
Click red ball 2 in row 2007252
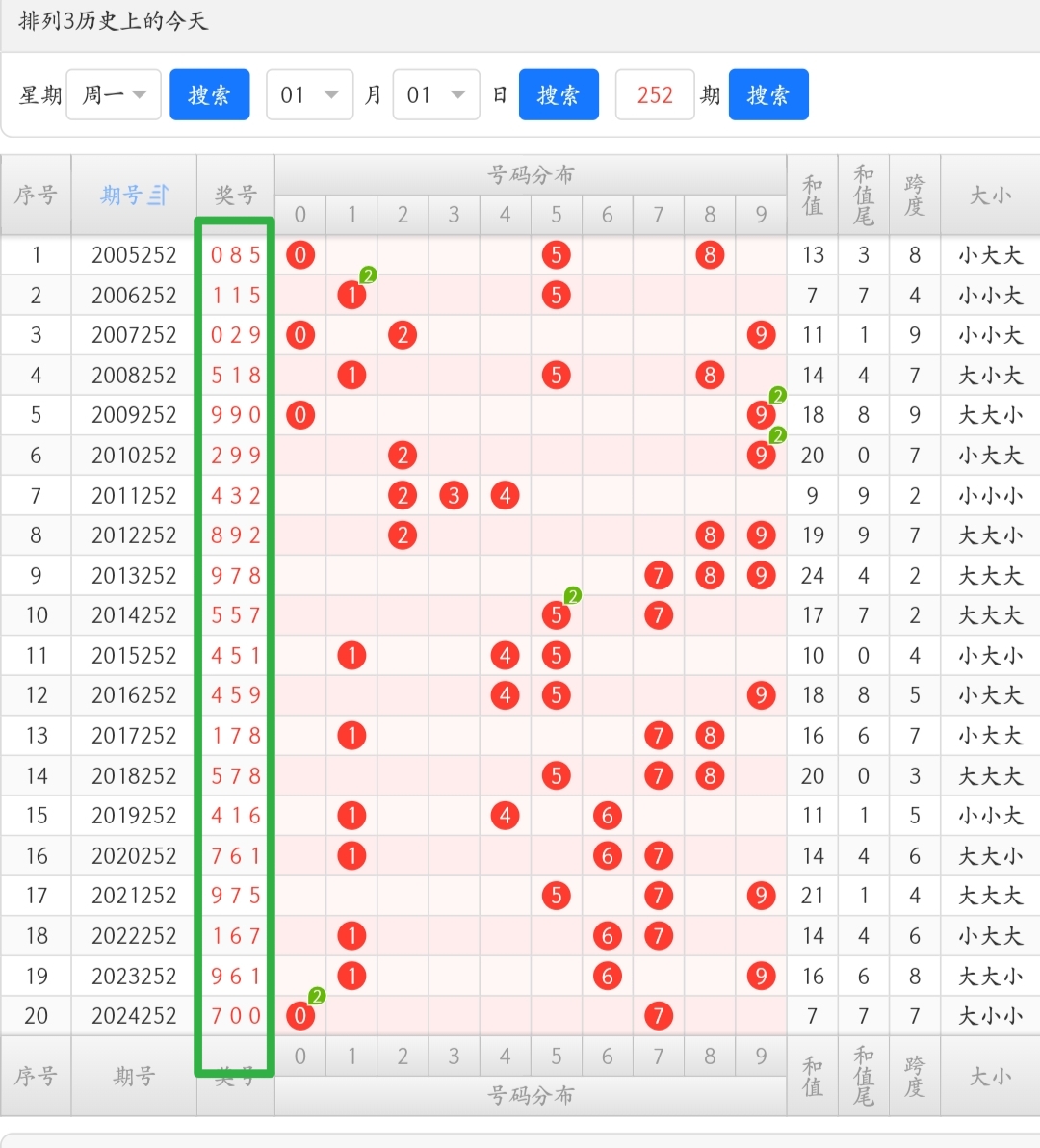403,334
